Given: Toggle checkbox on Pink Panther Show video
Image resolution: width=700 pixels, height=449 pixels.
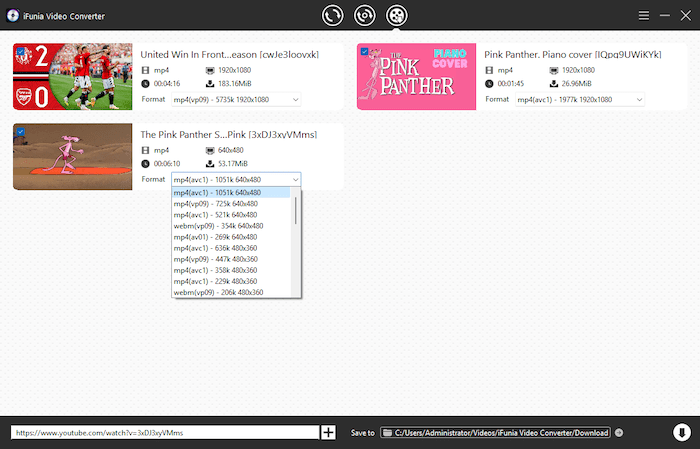Looking at the screenshot, I should [19, 130].
